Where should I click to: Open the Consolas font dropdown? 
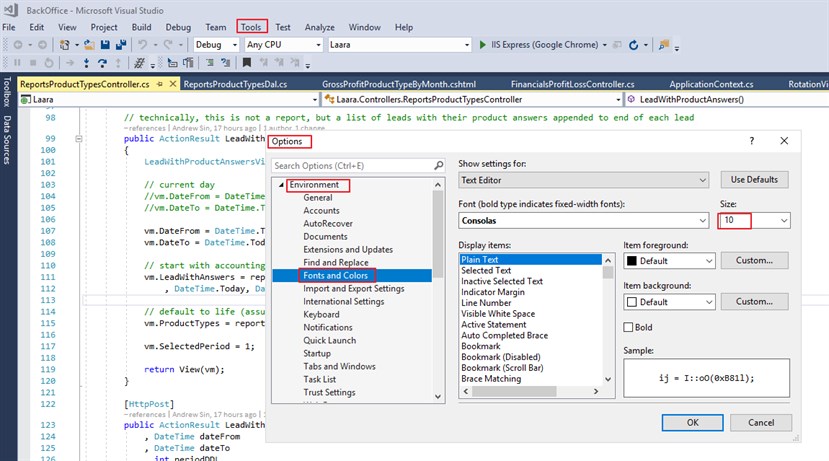[x=584, y=220]
